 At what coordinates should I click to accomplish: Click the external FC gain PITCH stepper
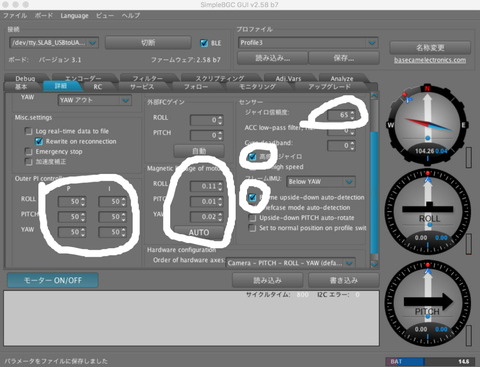[207, 135]
